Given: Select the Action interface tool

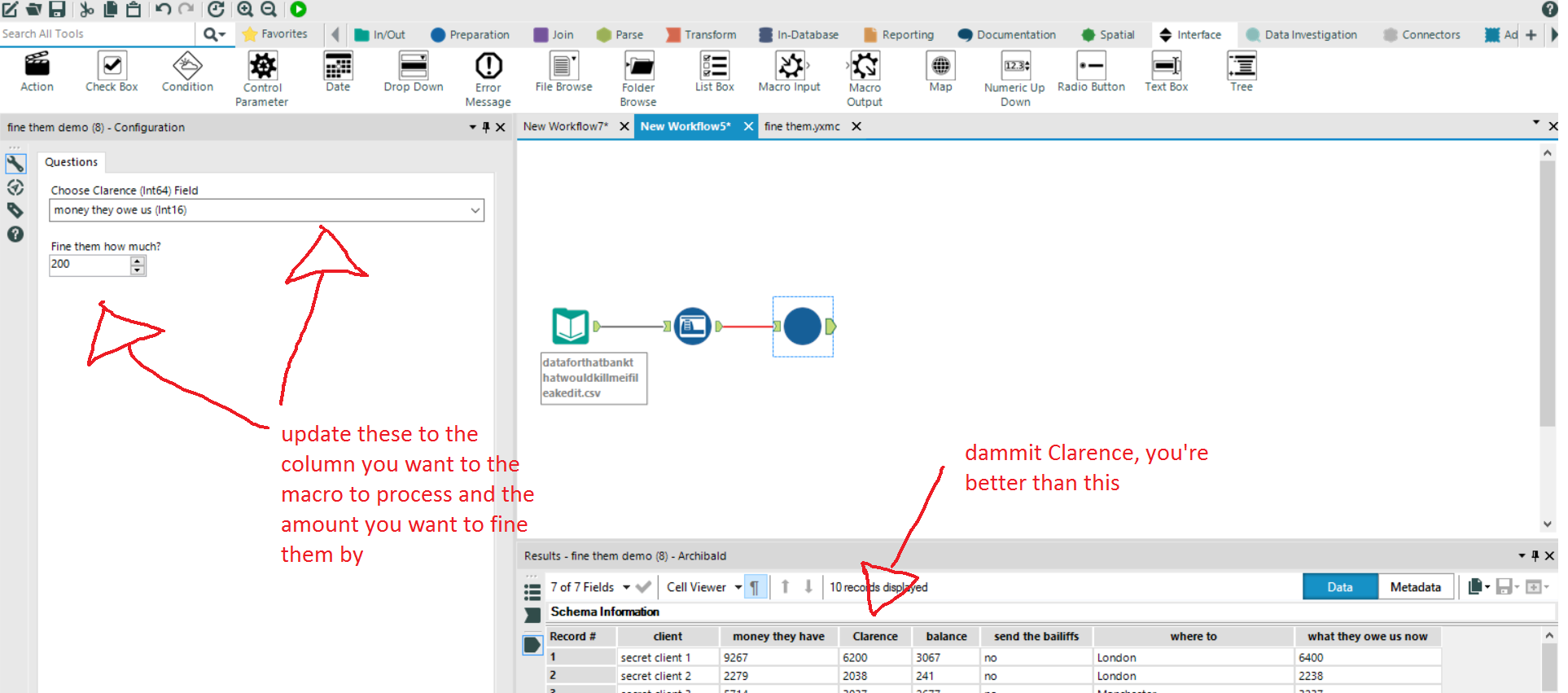Looking at the screenshot, I should tap(37, 72).
